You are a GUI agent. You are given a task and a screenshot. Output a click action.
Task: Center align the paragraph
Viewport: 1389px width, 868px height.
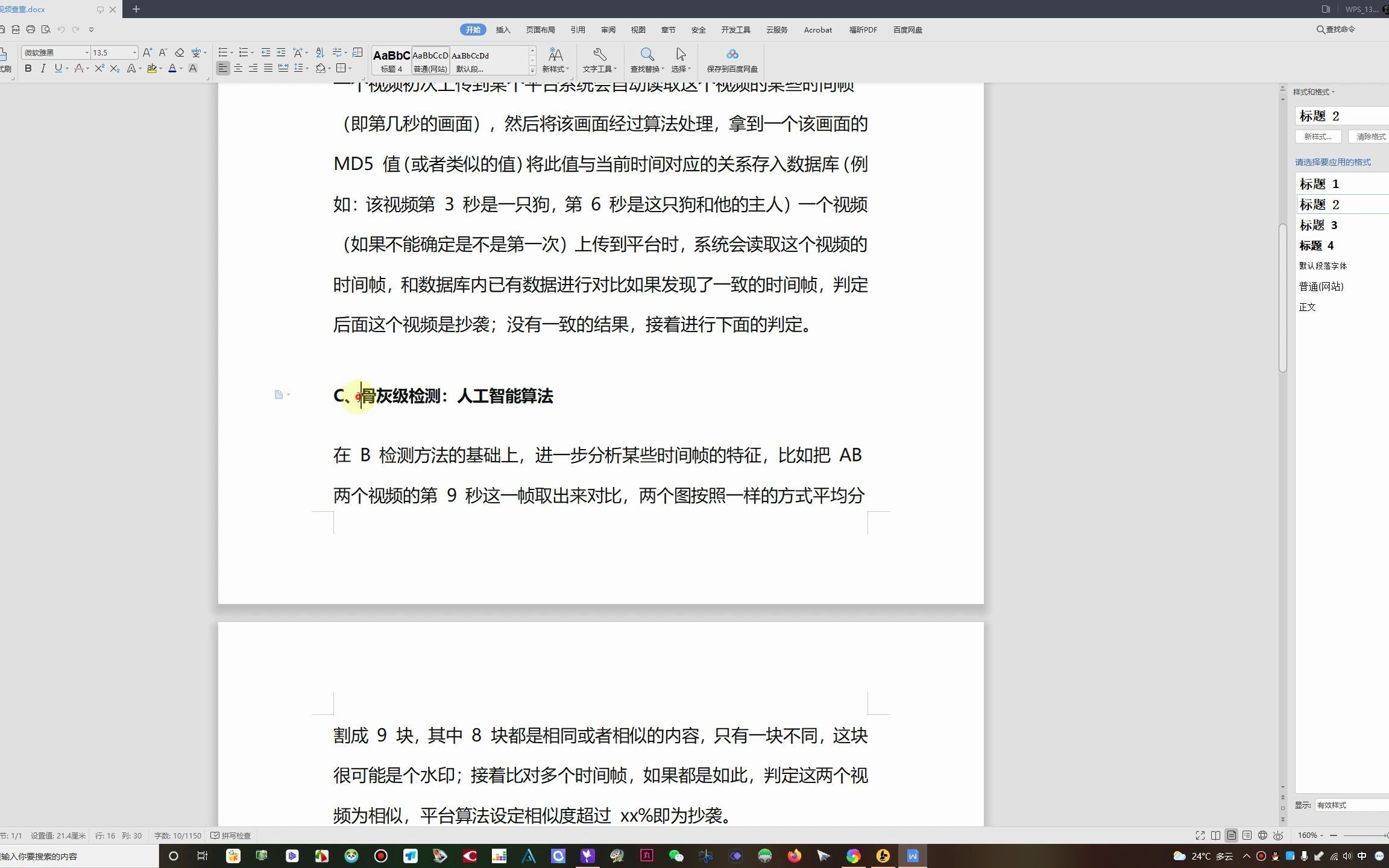pyautogui.click(x=238, y=69)
